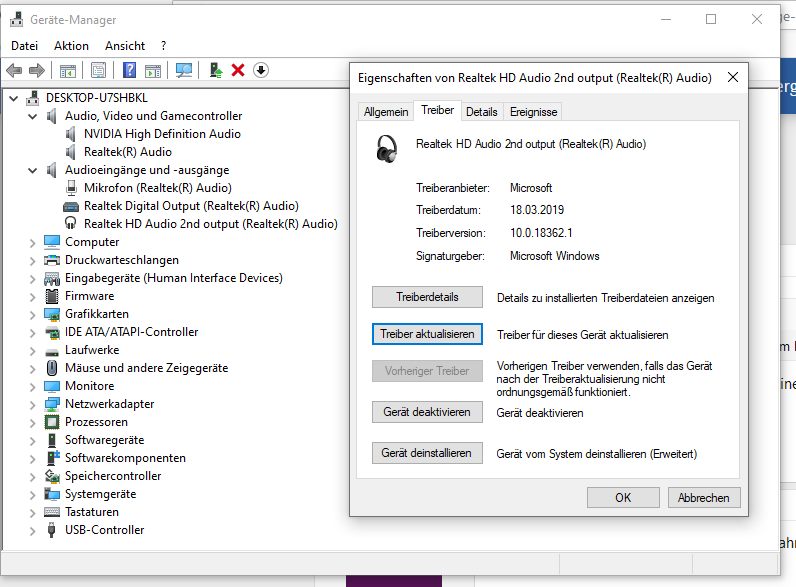
Task: Expand the Softwaregeräte category
Action: [x=32, y=441]
